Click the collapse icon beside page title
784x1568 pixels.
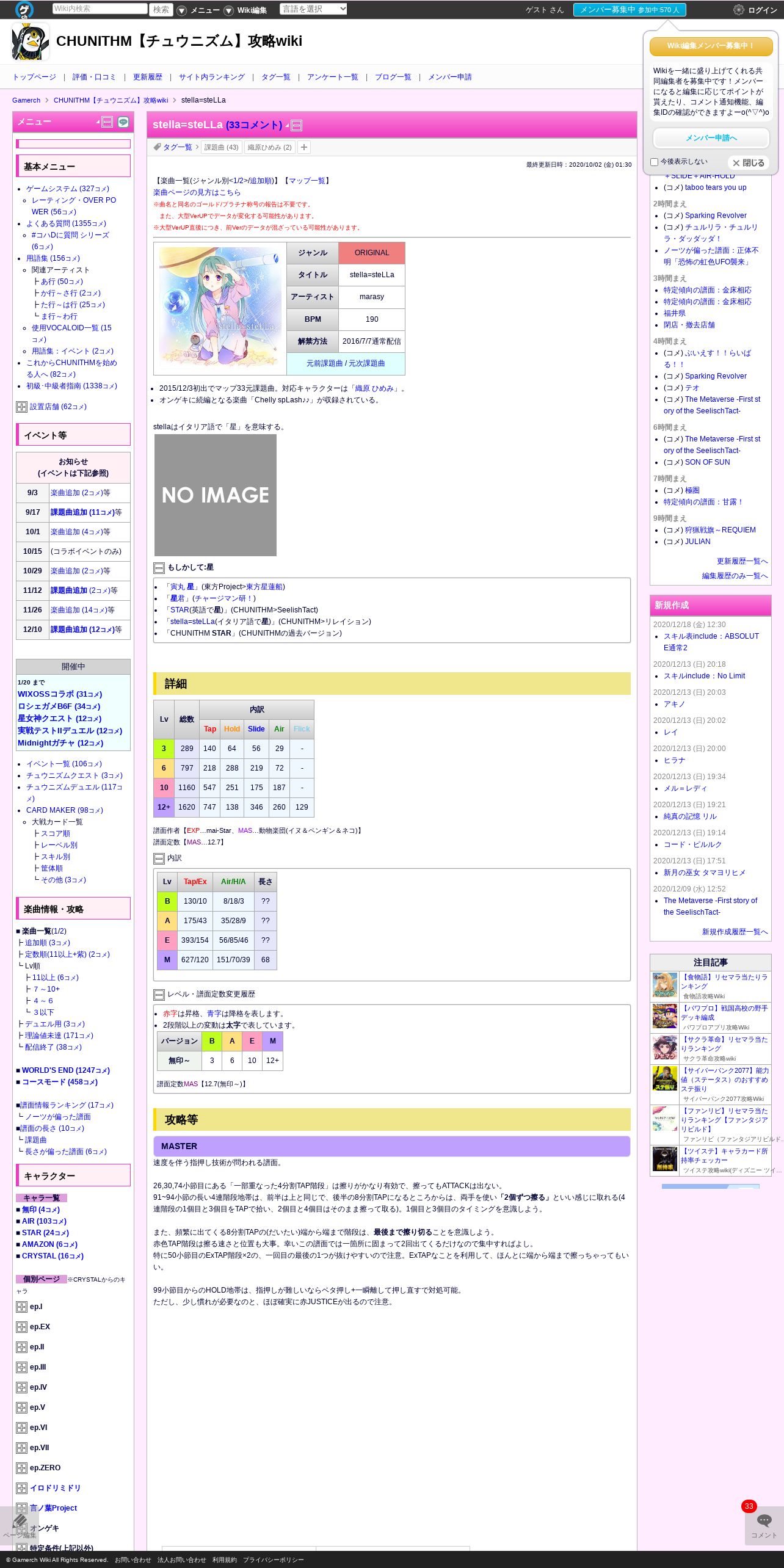click(x=297, y=126)
